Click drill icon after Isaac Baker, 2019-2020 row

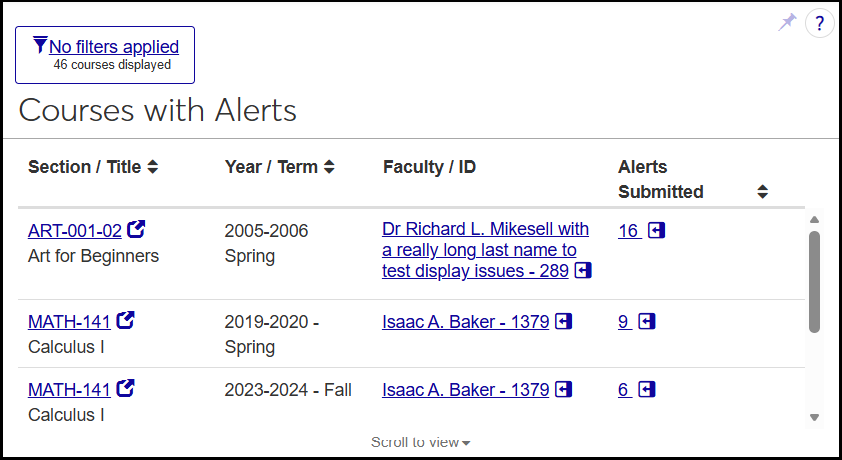click(x=563, y=322)
